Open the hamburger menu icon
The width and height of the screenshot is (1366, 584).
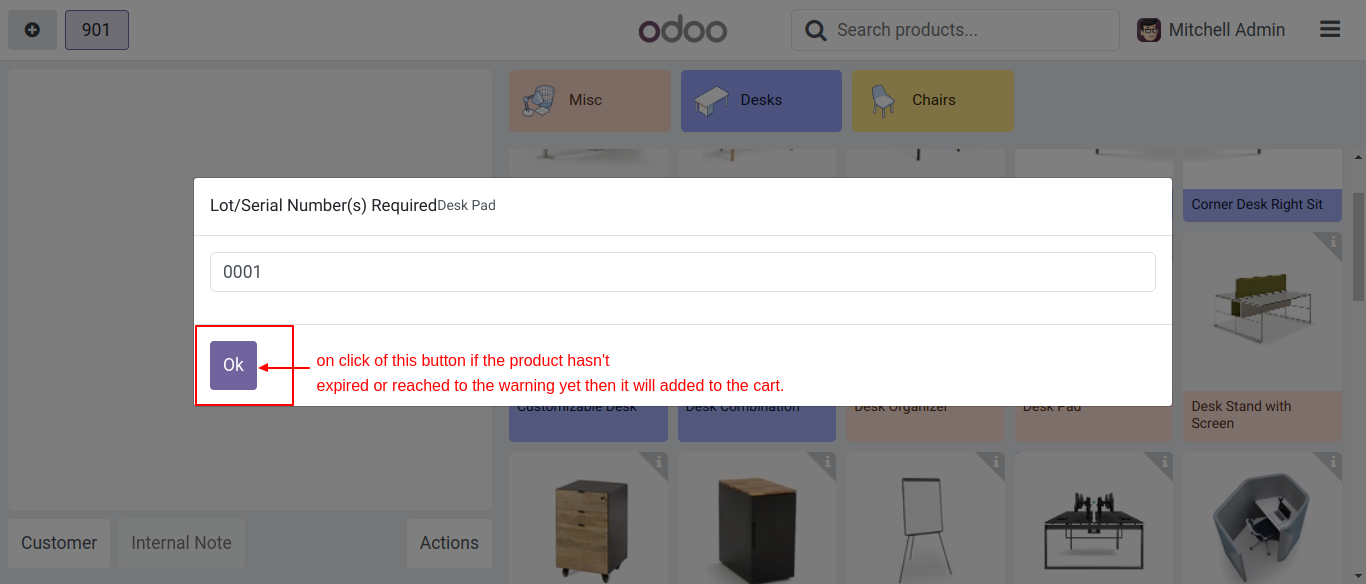click(x=1329, y=30)
